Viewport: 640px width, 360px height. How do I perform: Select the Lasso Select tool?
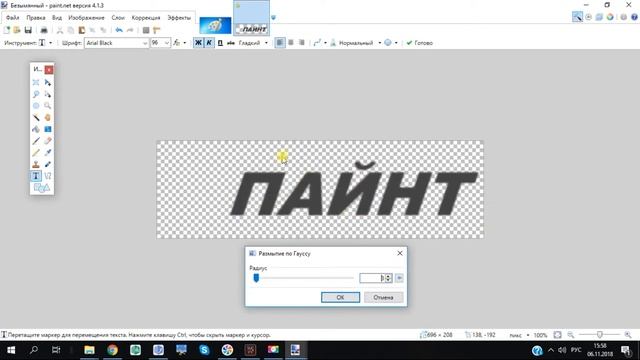tap(36, 94)
